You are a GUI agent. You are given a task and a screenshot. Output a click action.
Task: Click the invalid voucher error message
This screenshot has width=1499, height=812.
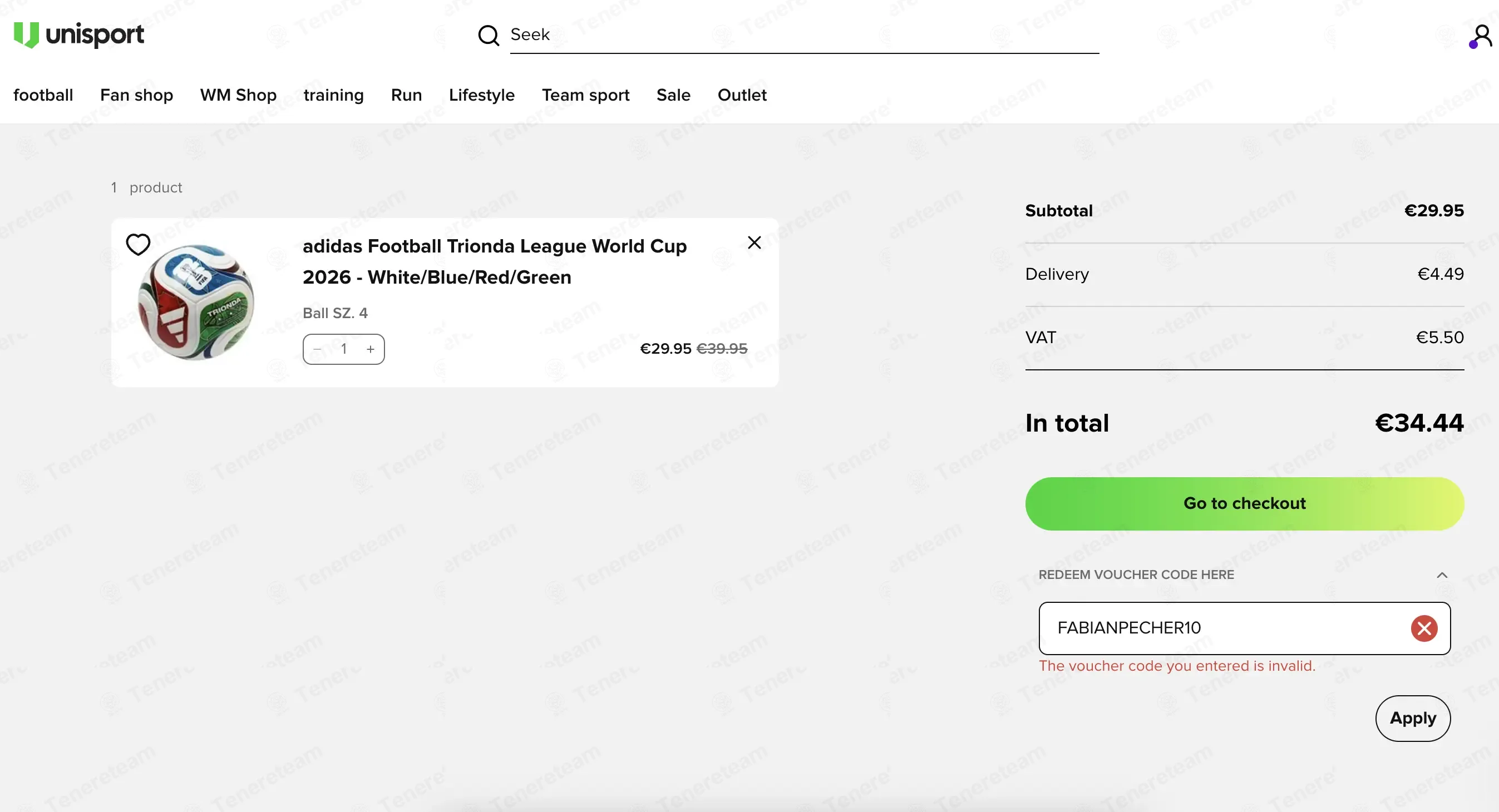pos(1177,666)
